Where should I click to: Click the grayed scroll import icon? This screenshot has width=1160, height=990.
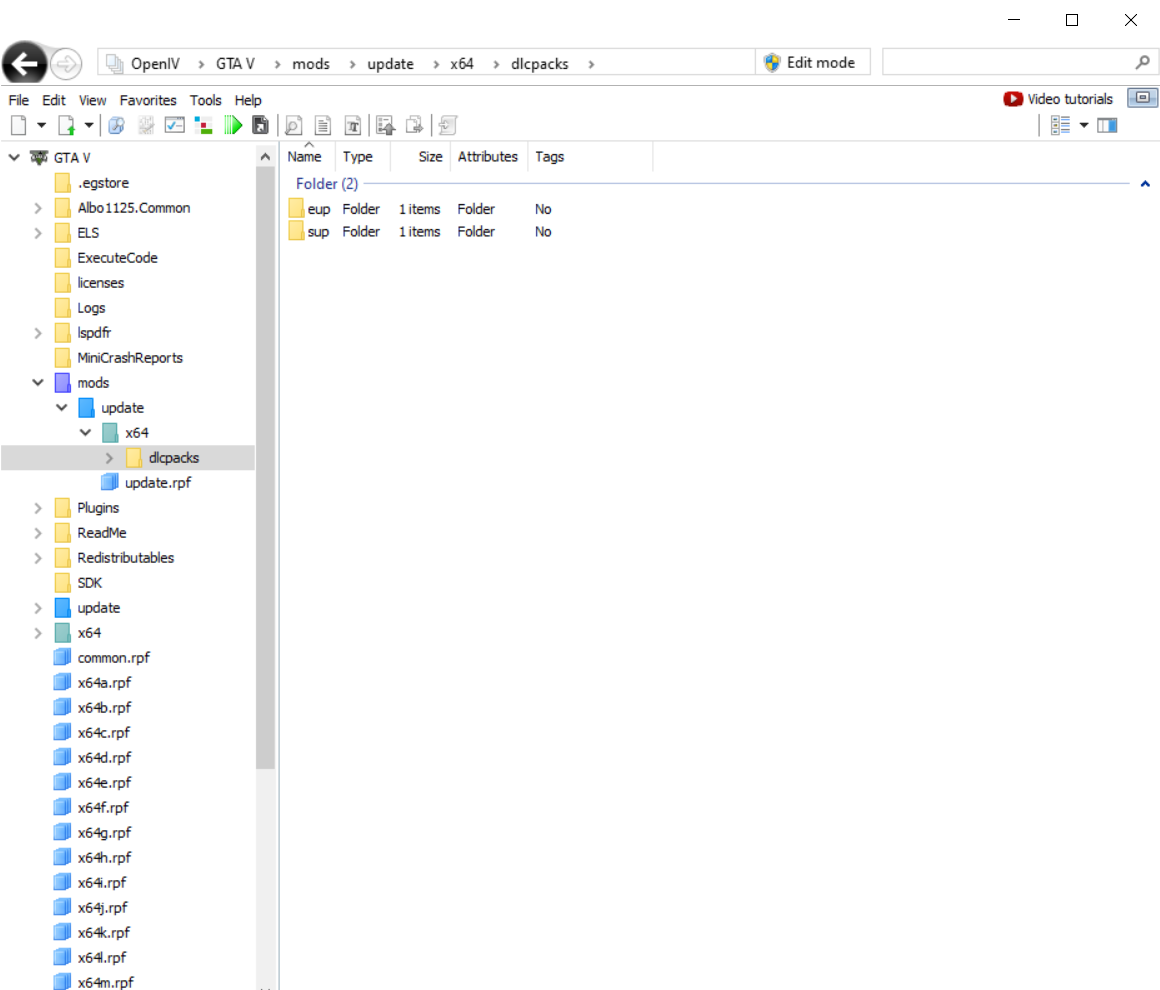[448, 125]
